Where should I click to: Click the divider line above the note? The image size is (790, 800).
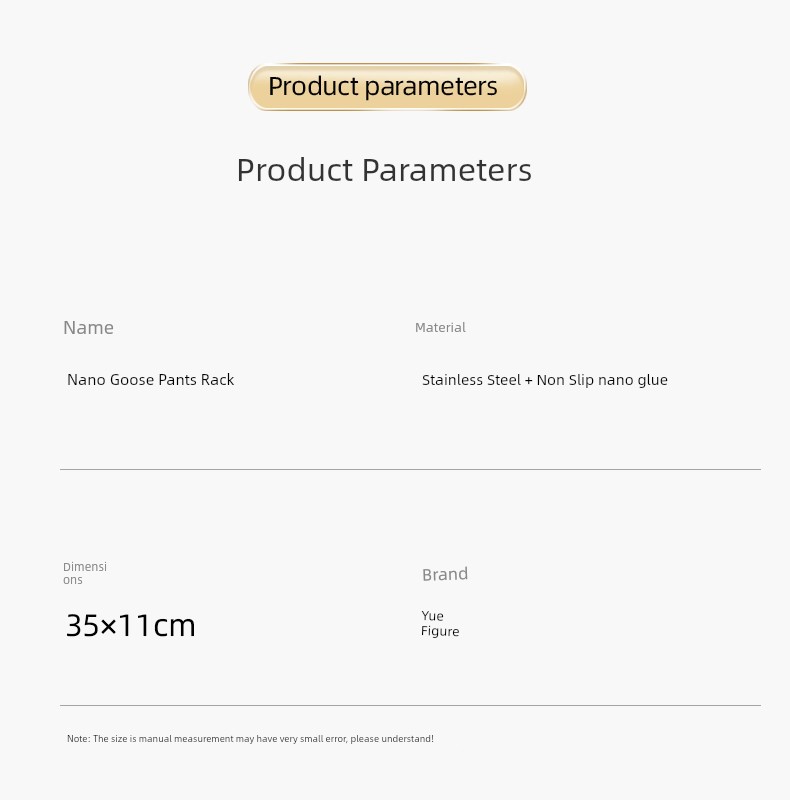[x=410, y=705]
